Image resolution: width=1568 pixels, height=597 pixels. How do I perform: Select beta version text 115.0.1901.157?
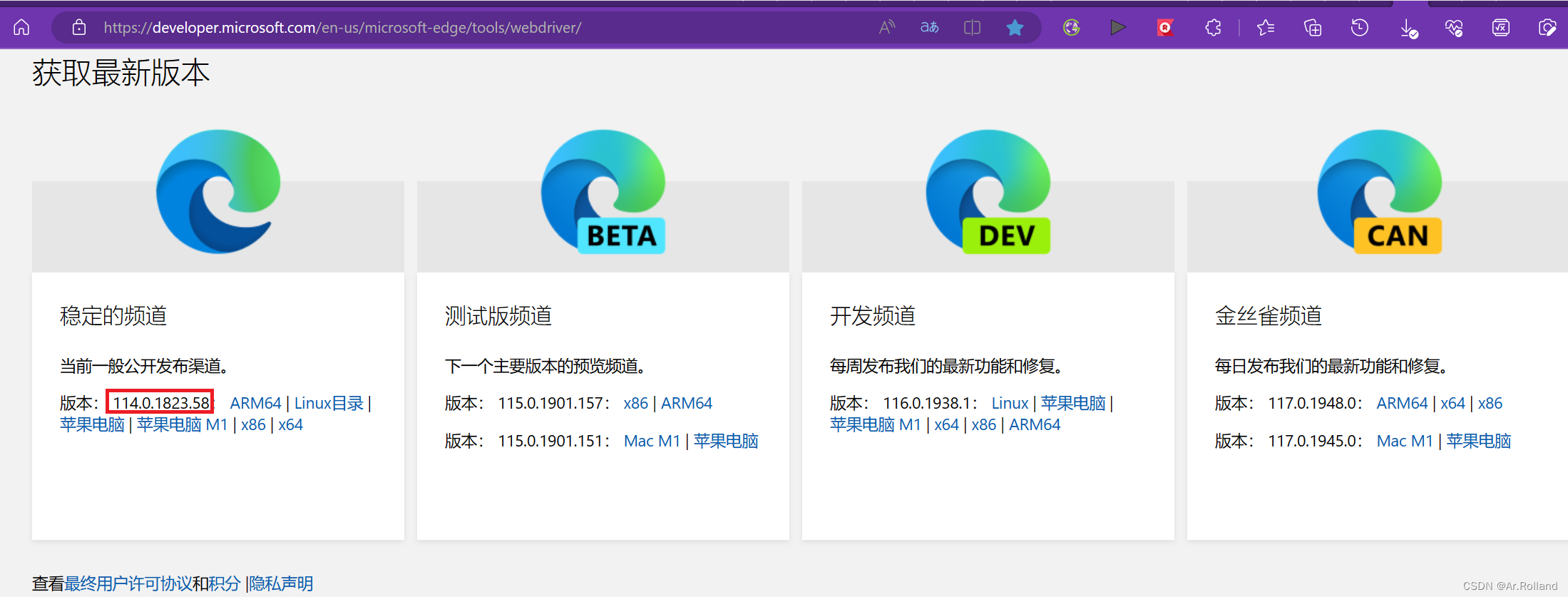click(x=551, y=403)
